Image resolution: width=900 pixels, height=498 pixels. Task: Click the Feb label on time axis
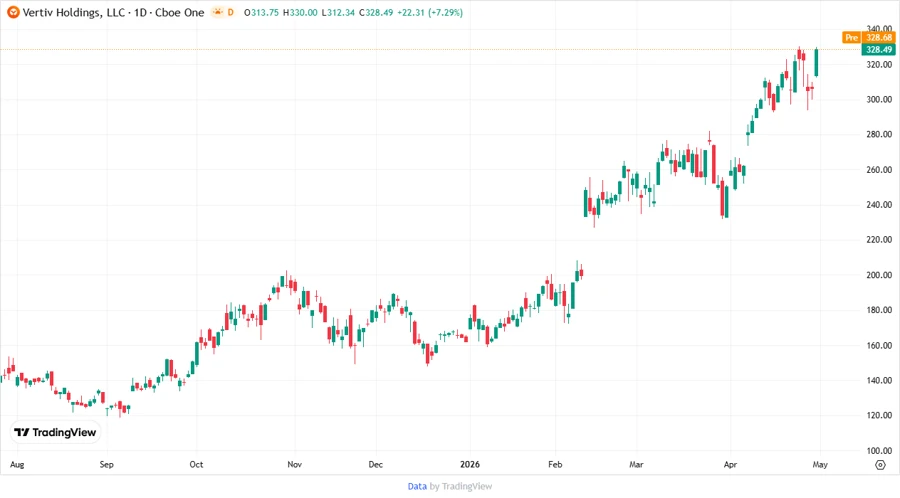(555, 464)
